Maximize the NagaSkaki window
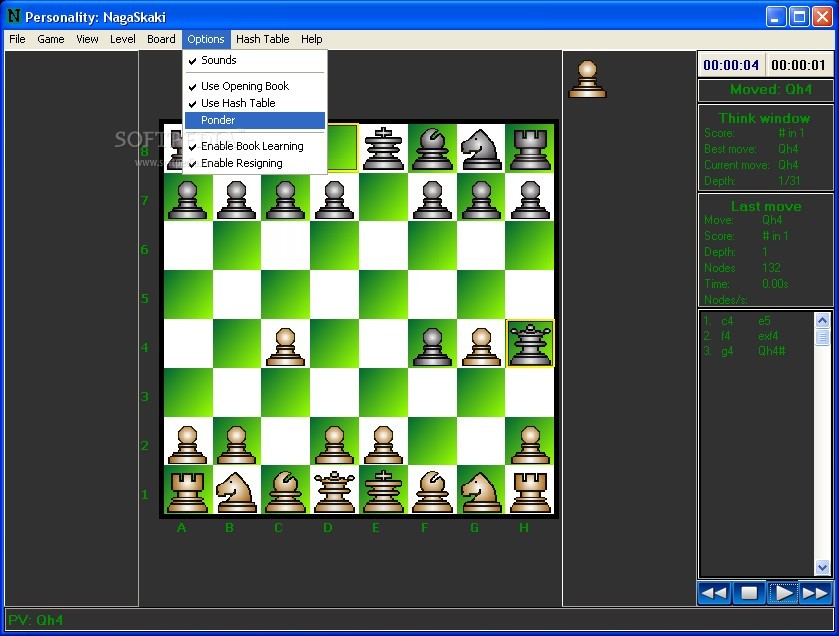The width and height of the screenshot is (839, 636). tap(799, 17)
